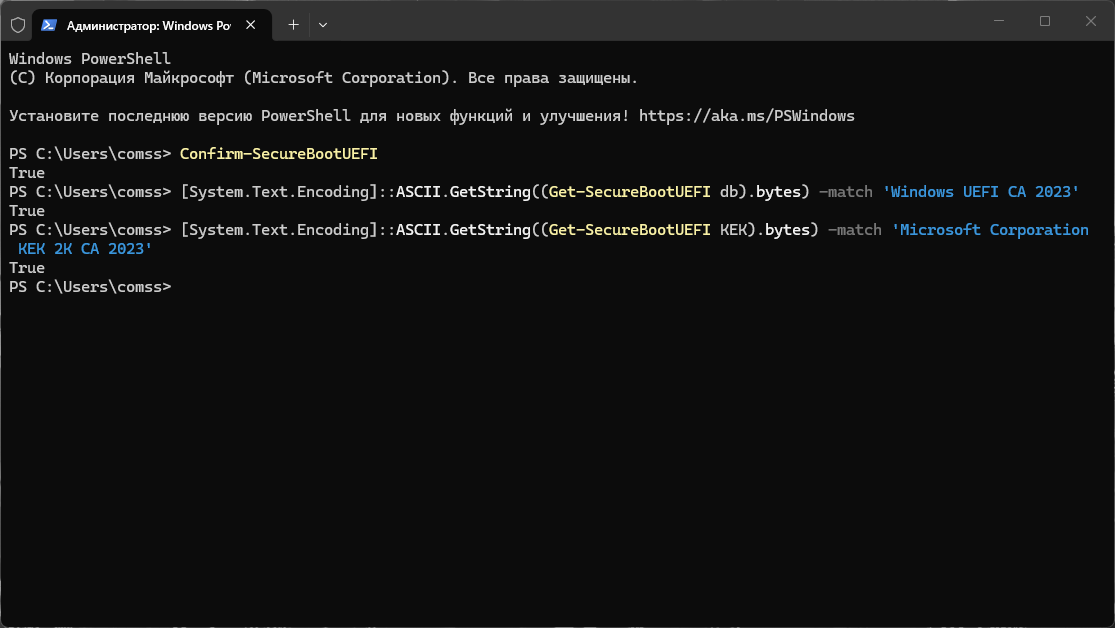Select the Администратор: Windows PowerShell tab
Screen dimensions: 1115x628
(x=145, y=23)
